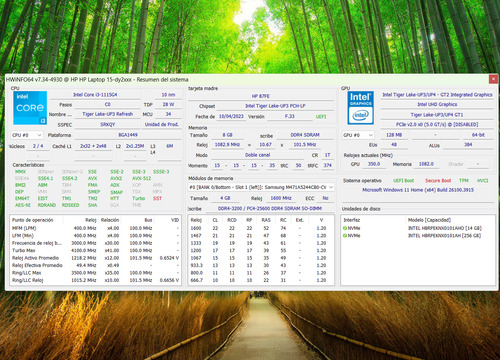Click the BIOS version F.33 value
Screen dimensions: 500x360
[289, 117]
